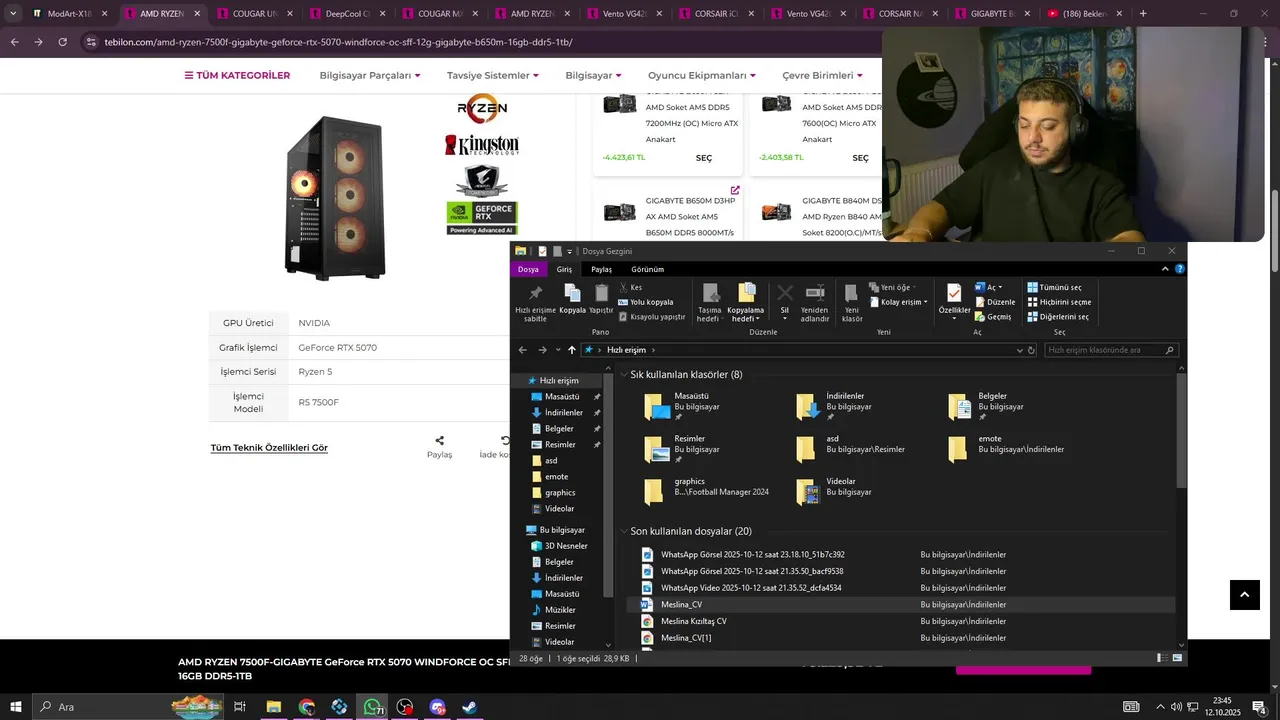
Task: Click 'Tümünü seç' select all
Action: coord(1055,287)
